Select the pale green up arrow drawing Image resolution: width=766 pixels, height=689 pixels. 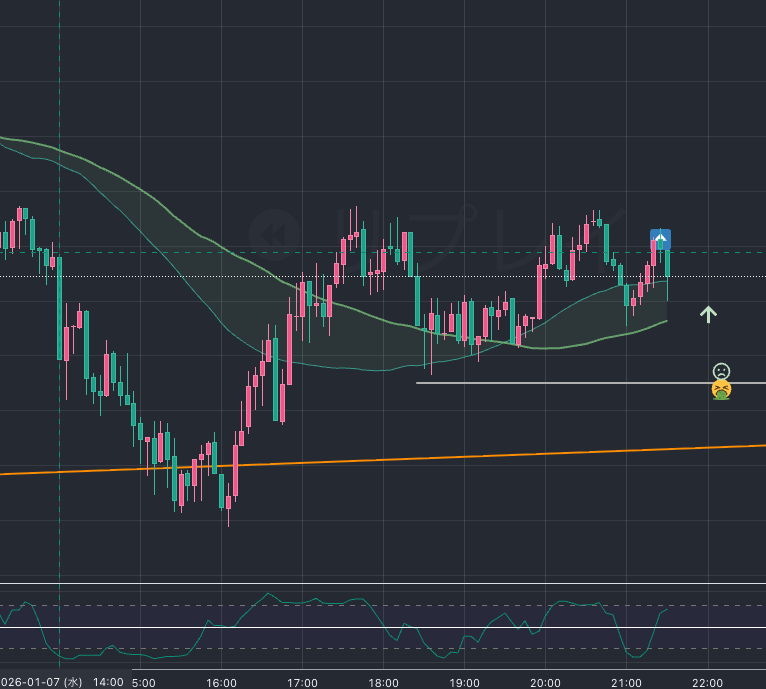pyautogui.click(x=708, y=315)
